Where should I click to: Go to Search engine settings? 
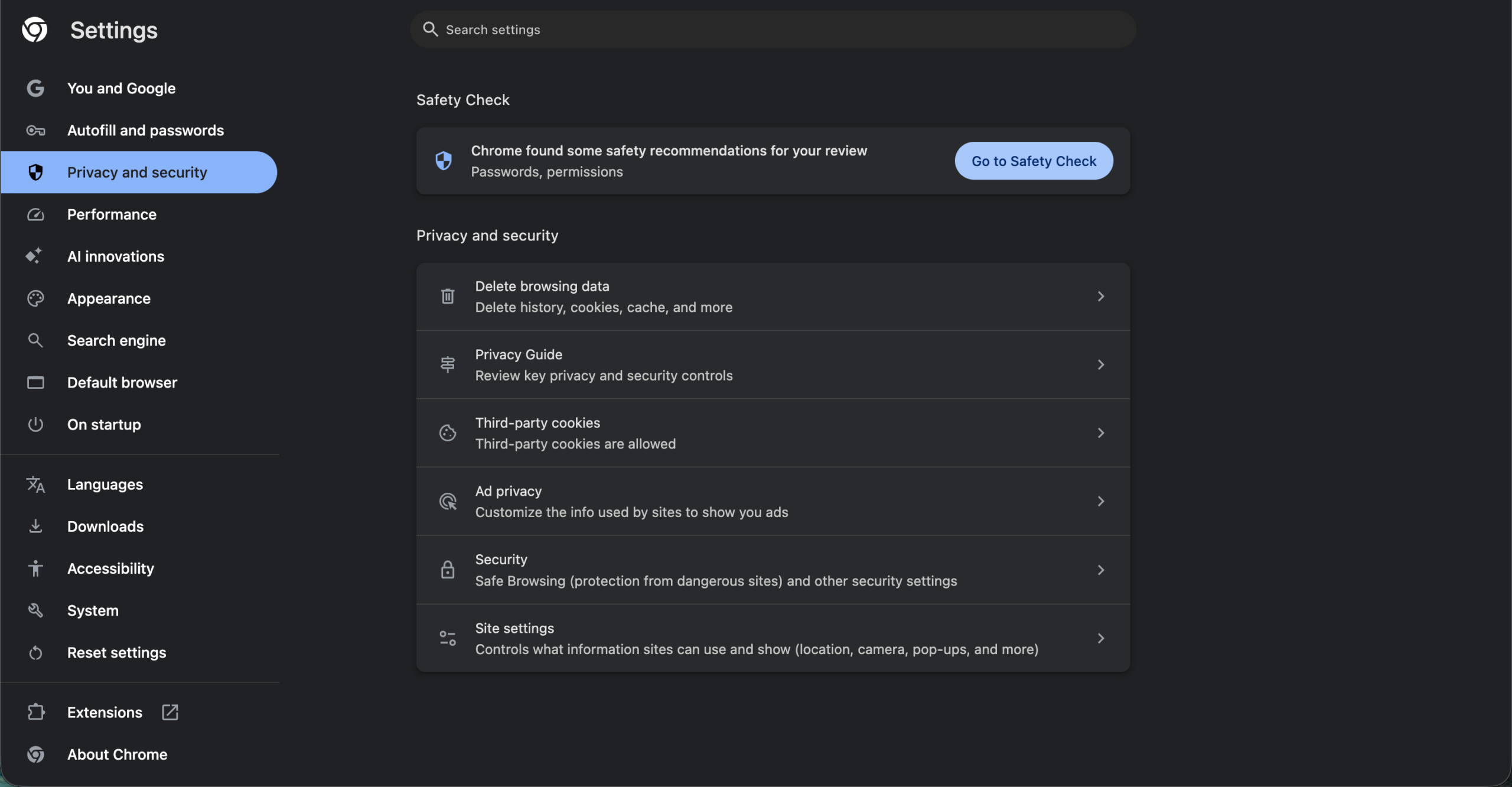click(x=139, y=340)
